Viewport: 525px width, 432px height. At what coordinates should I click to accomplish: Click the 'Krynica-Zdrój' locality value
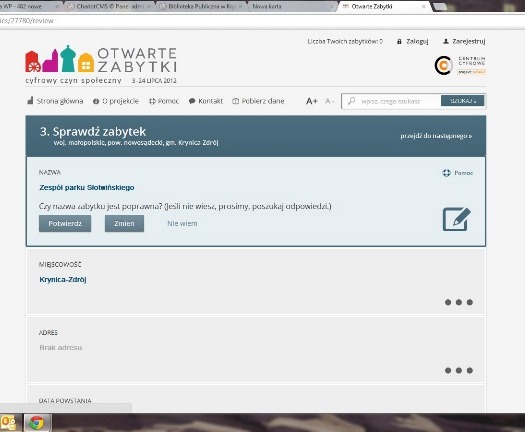(63, 280)
